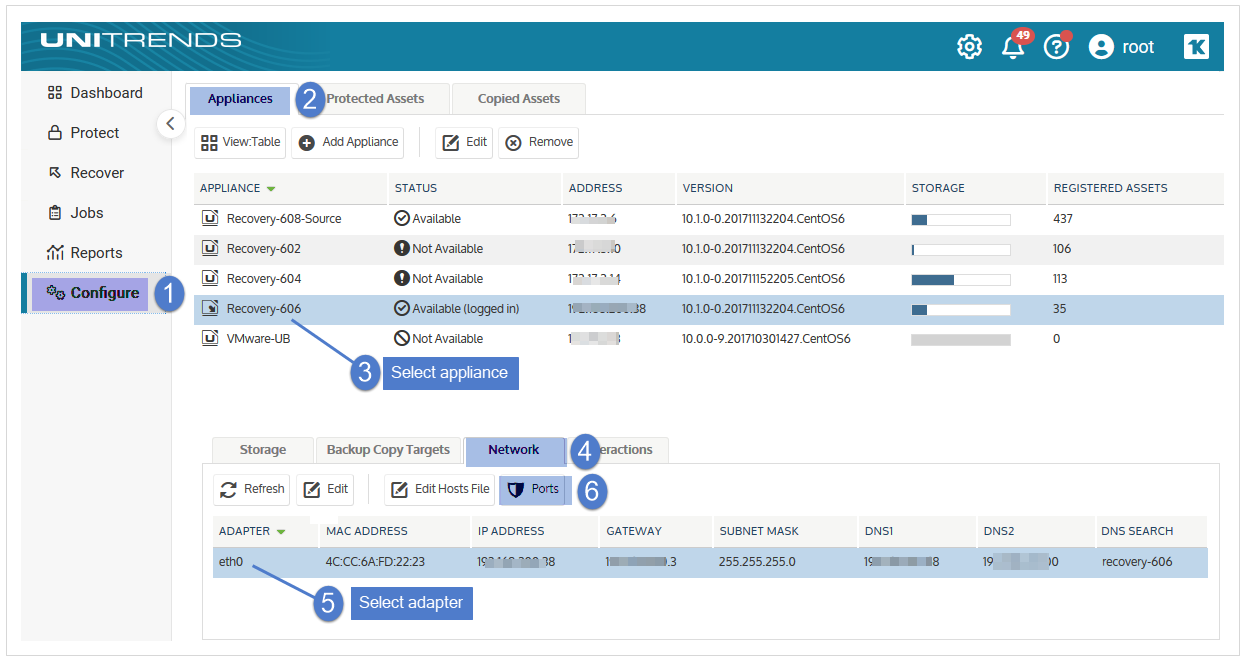Click Not Available blocked icon of VMware-UB
The width and height of the screenshot is (1256, 669).
(x=402, y=338)
